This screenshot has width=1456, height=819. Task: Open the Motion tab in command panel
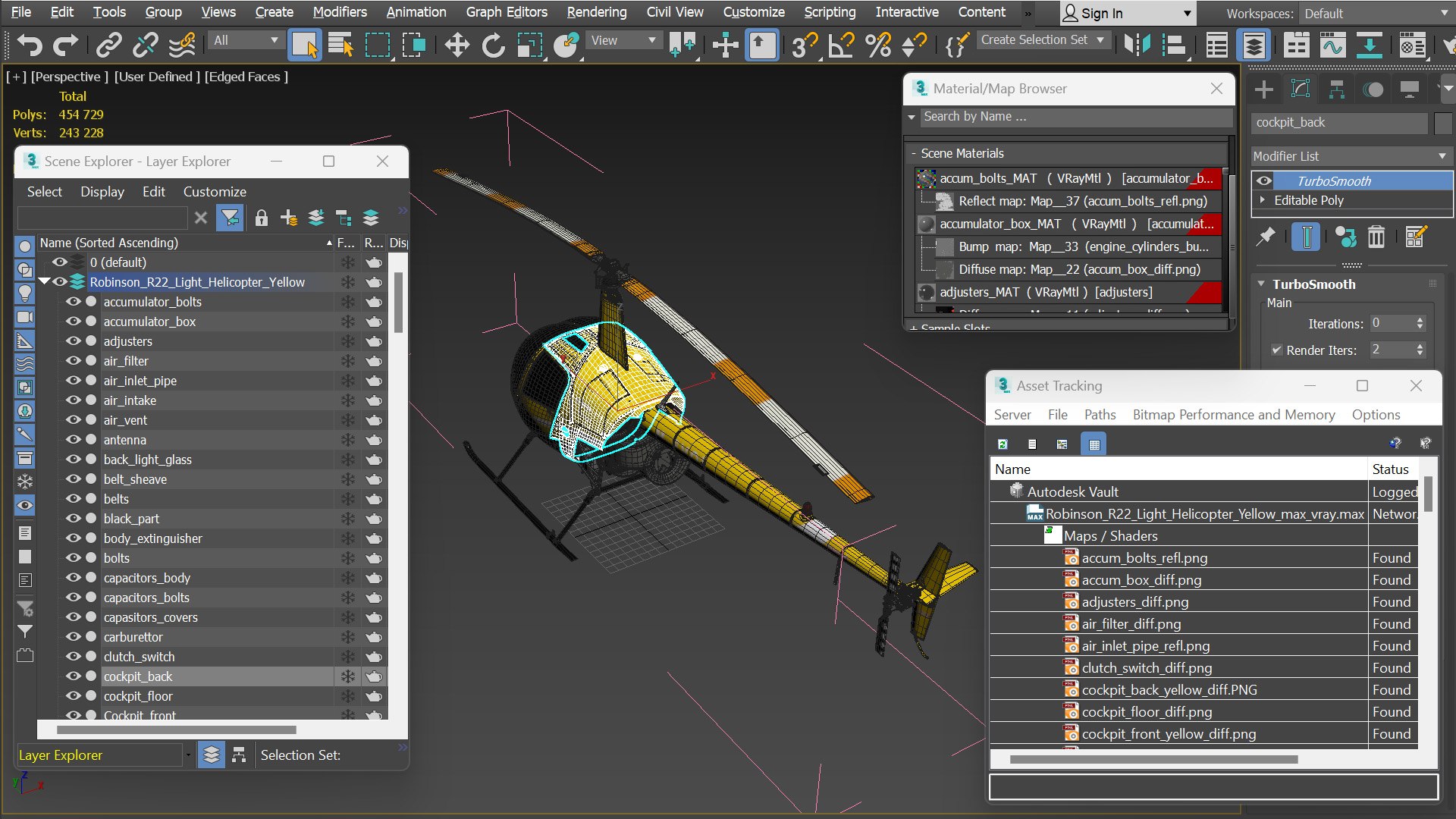(1373, 89)
